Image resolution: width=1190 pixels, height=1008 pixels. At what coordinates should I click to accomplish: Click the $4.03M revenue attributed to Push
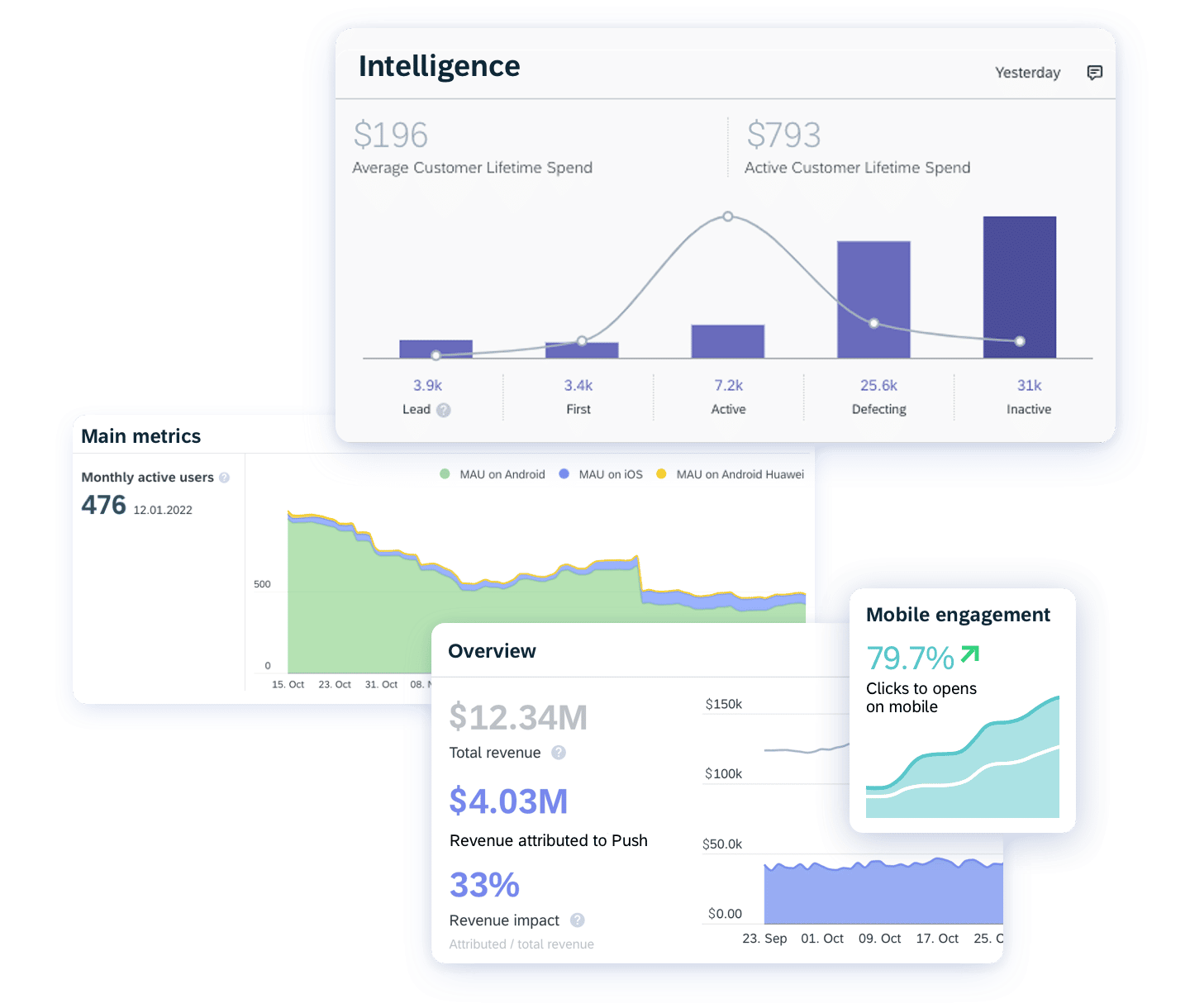[x=508, y=801]
